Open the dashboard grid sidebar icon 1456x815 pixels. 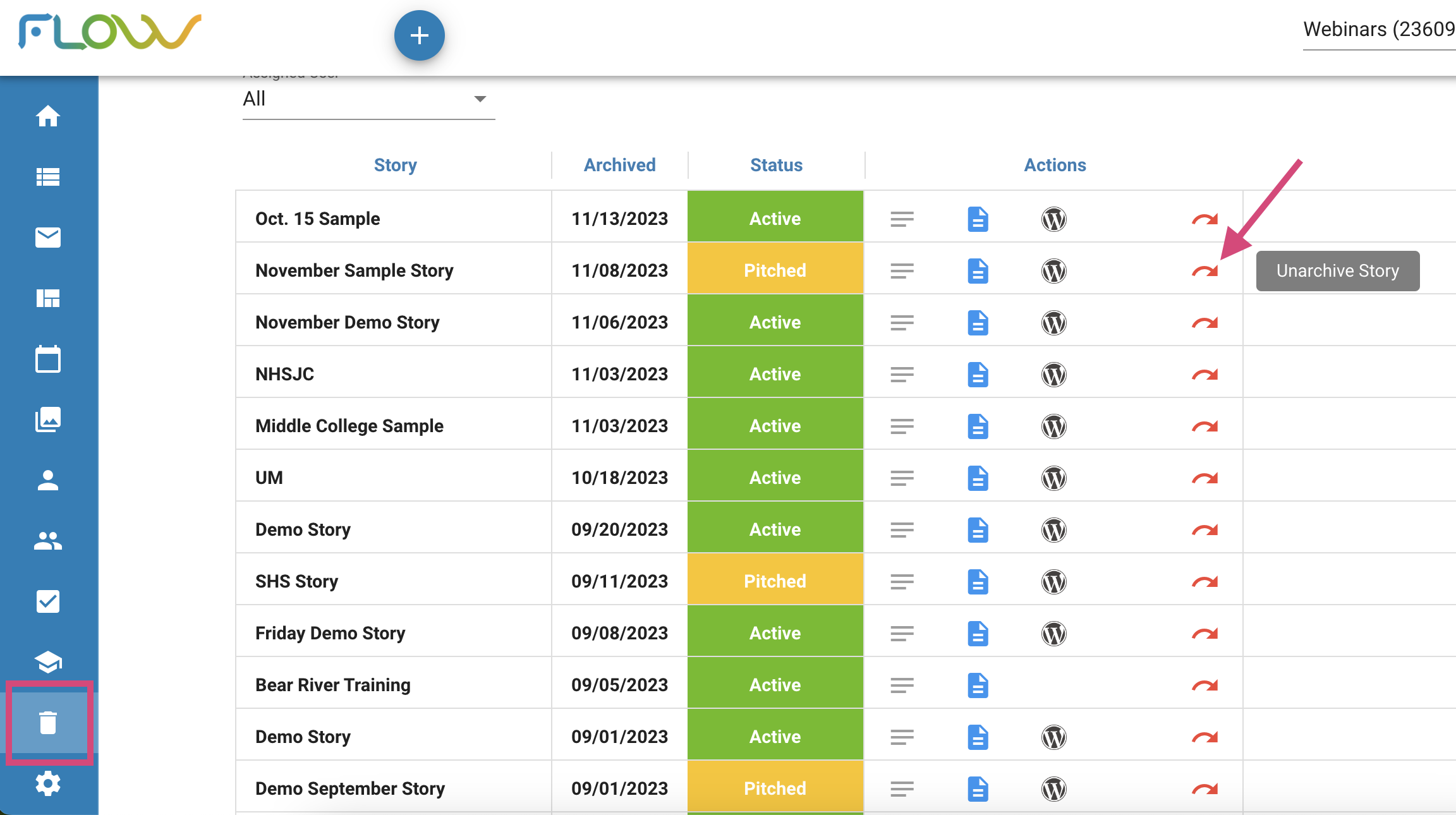(48, 298)
